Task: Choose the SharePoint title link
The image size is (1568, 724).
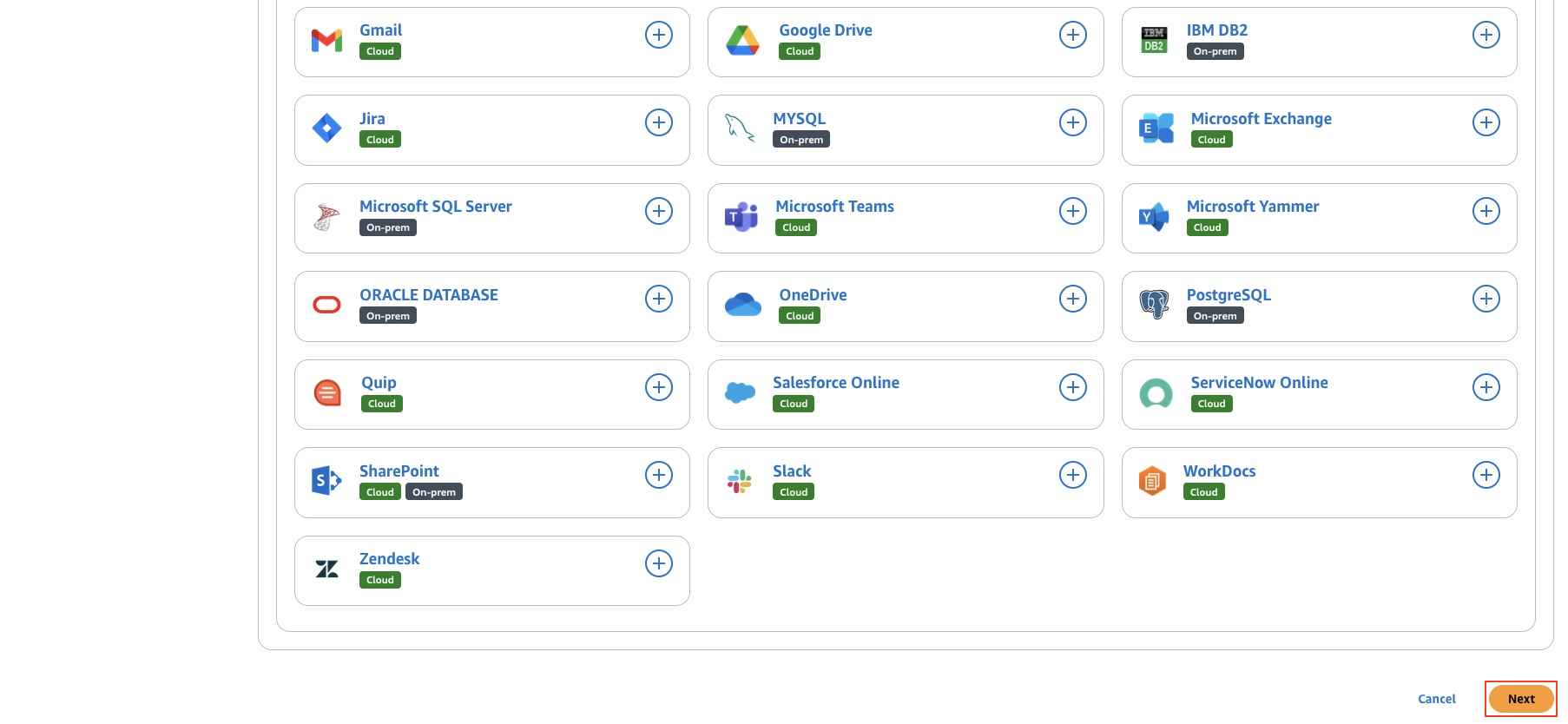Action: 399,471
